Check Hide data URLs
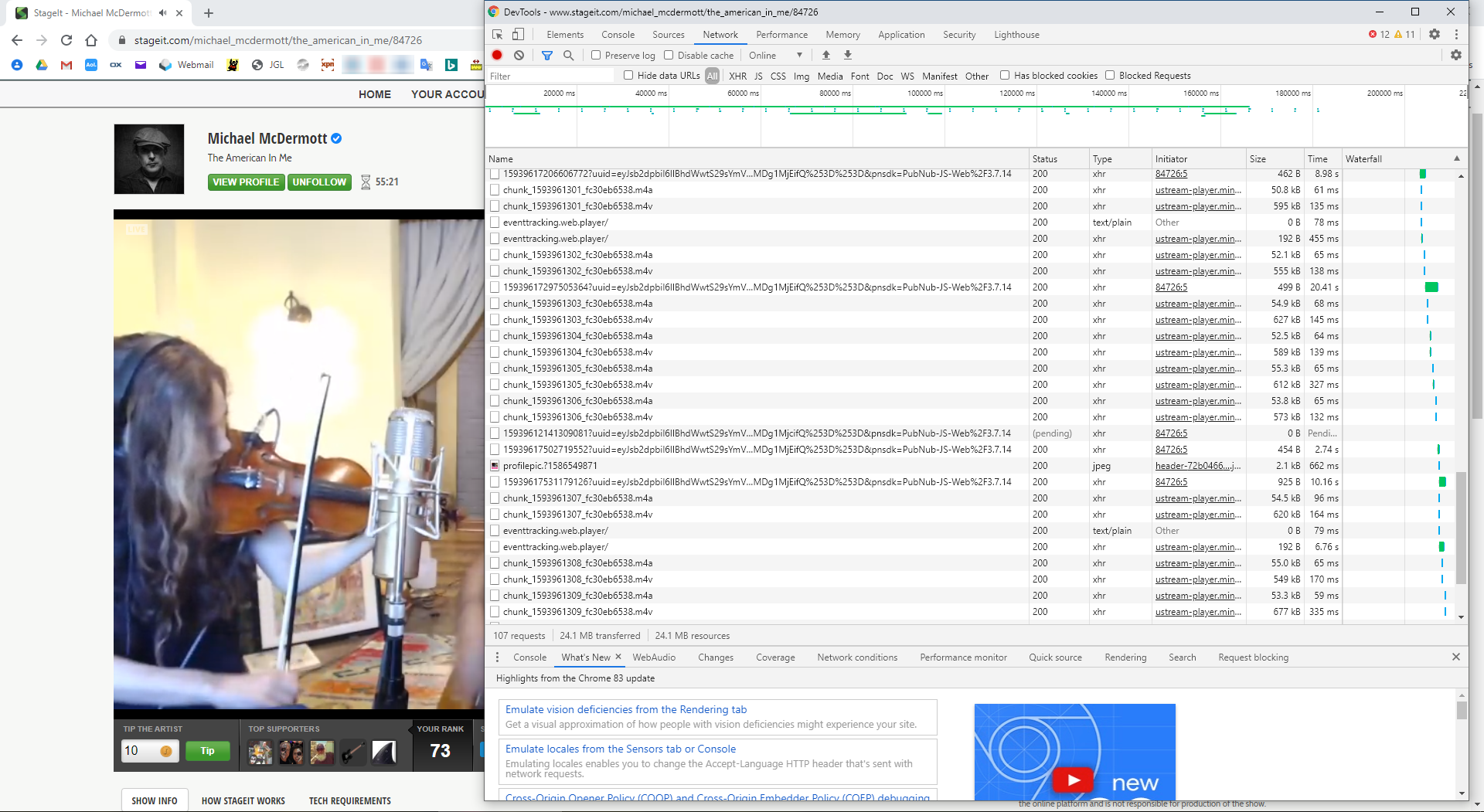This screenshot has height=812, width=1484. [628, 75]
